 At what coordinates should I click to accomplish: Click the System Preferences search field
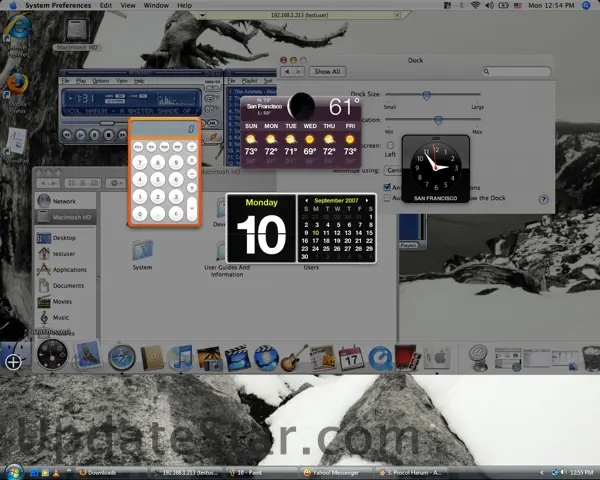coord(515,72)
